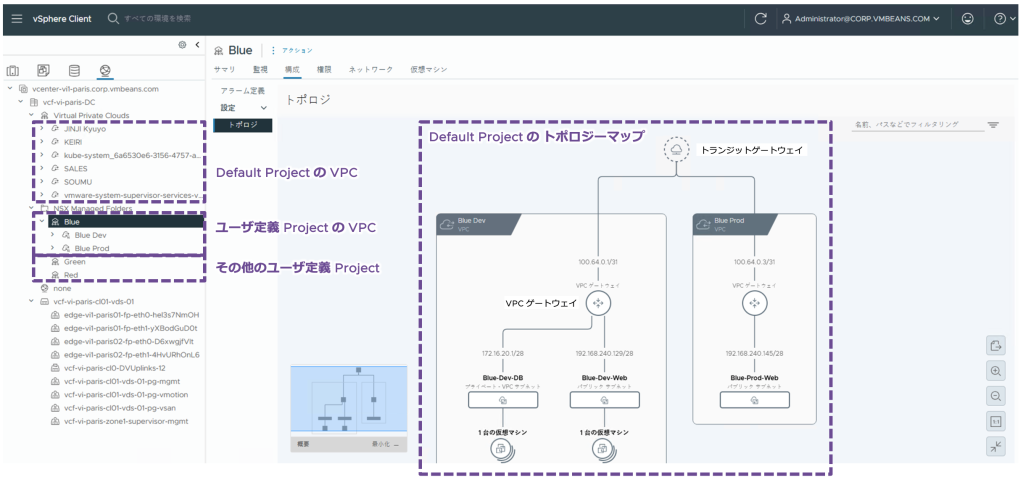Select the Storage inventory icon
The width and height of the screenshot is (1023, 485).
[73, 70]
